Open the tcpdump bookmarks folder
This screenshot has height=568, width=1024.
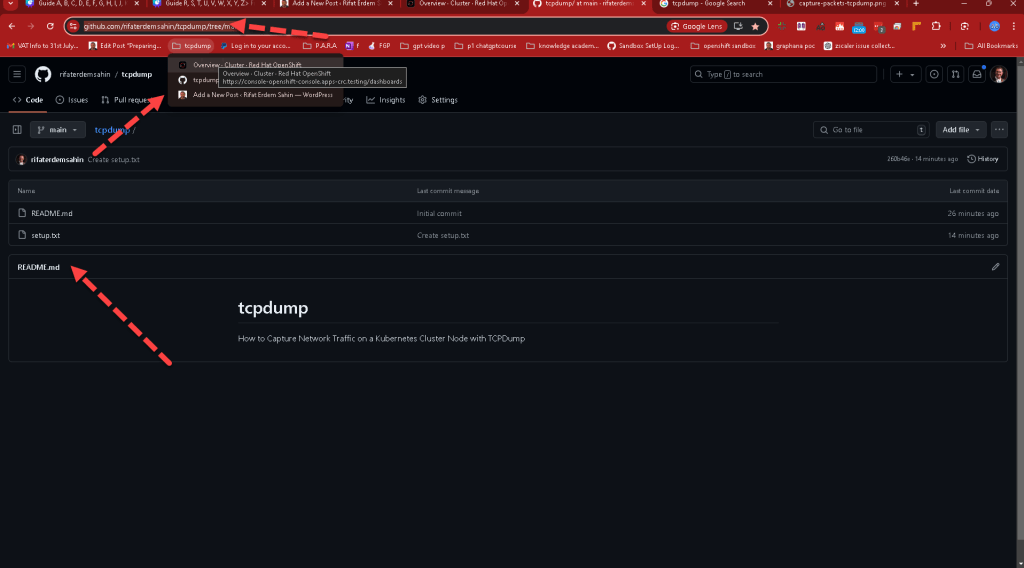click(x=191, y=46)
